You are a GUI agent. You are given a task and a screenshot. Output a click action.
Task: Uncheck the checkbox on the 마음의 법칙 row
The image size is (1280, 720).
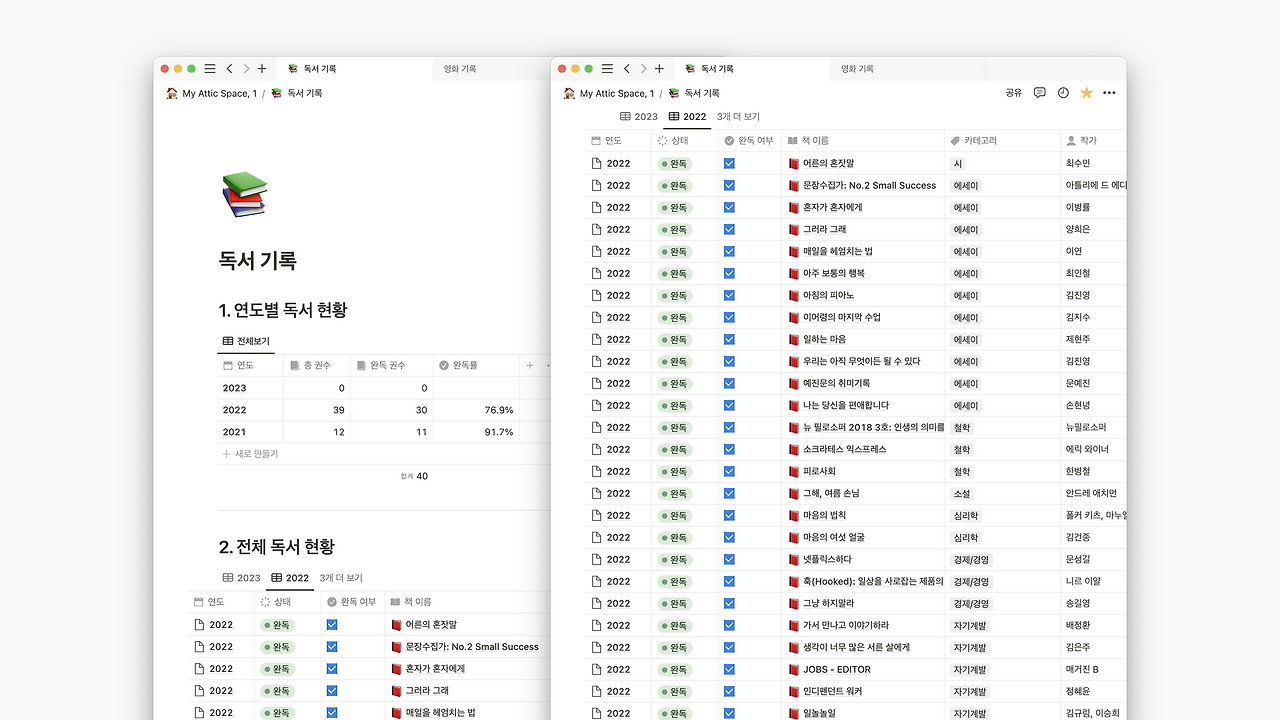coord(729,515)
